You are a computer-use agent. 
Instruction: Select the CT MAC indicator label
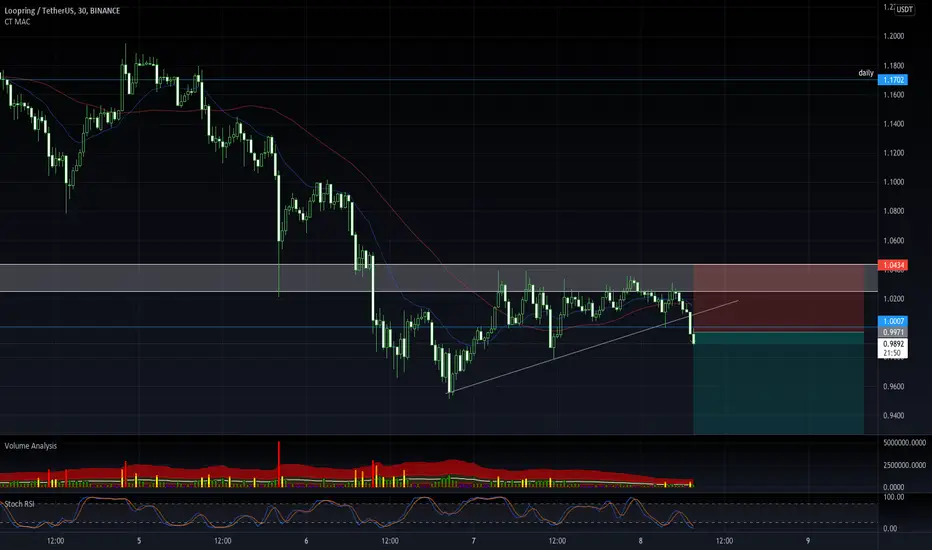click(x=17, y=22)
